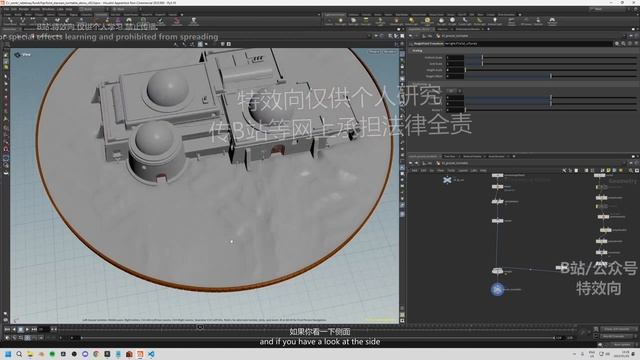Add an Ambient Light from the shelf
The width and height of the screenshot is (640, 360).
495,21
